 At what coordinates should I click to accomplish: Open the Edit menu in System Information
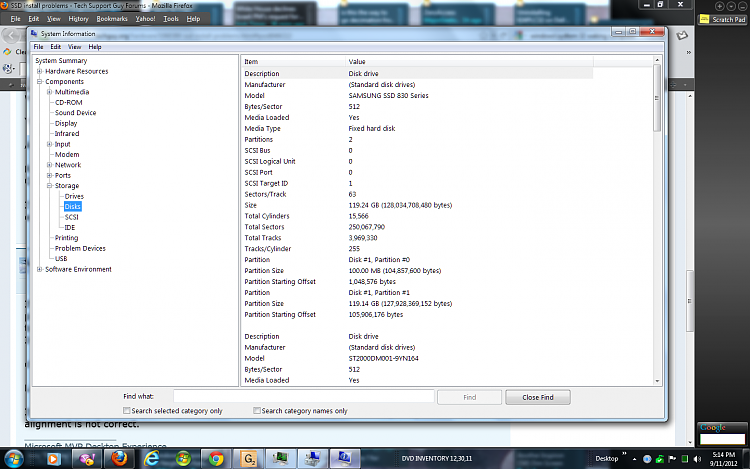(55, 47)
